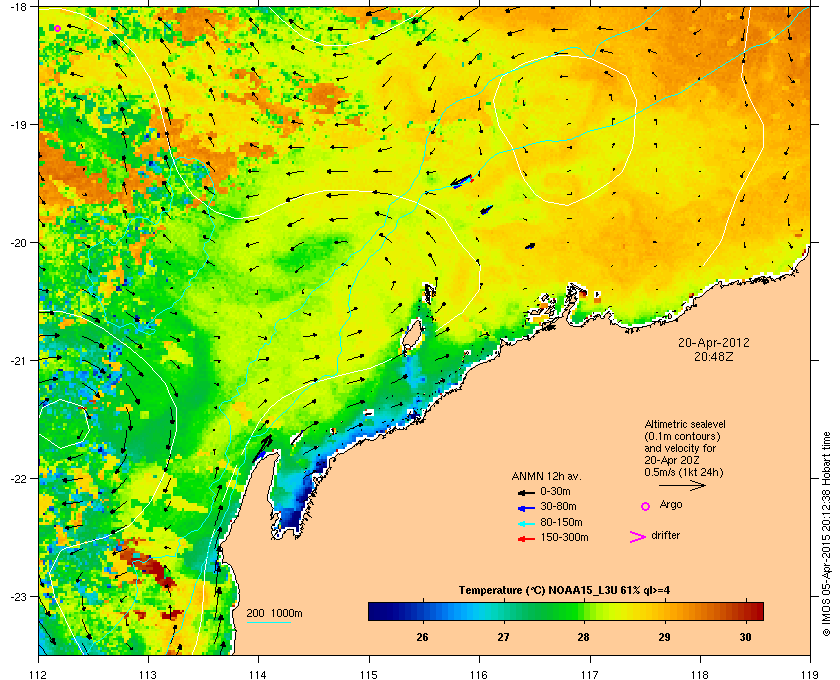Click the '0.5m/s (1kt 24h)' velocity scale text
The width and height of the screenshot is (840, 680).
point(684,473)
